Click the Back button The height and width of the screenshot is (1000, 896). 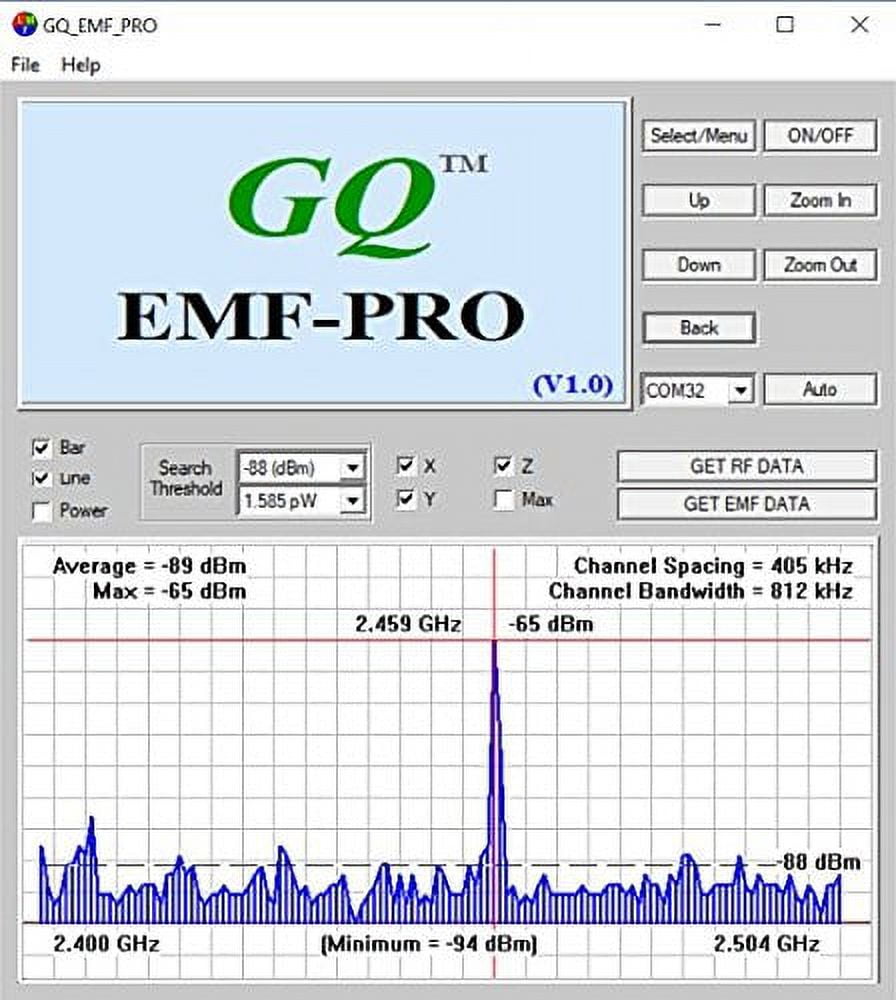point(698,328)
